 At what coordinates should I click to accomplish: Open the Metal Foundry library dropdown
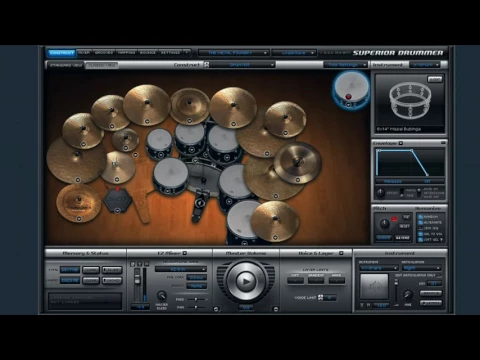click(233, 53)
